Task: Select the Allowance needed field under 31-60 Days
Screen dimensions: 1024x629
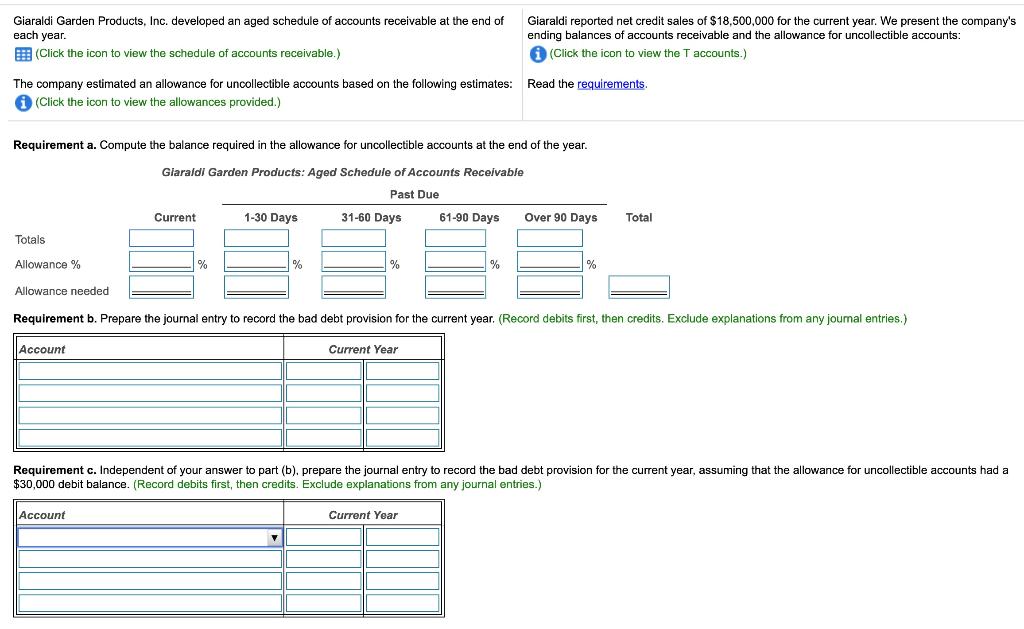Action: click(x=353, y=287)
